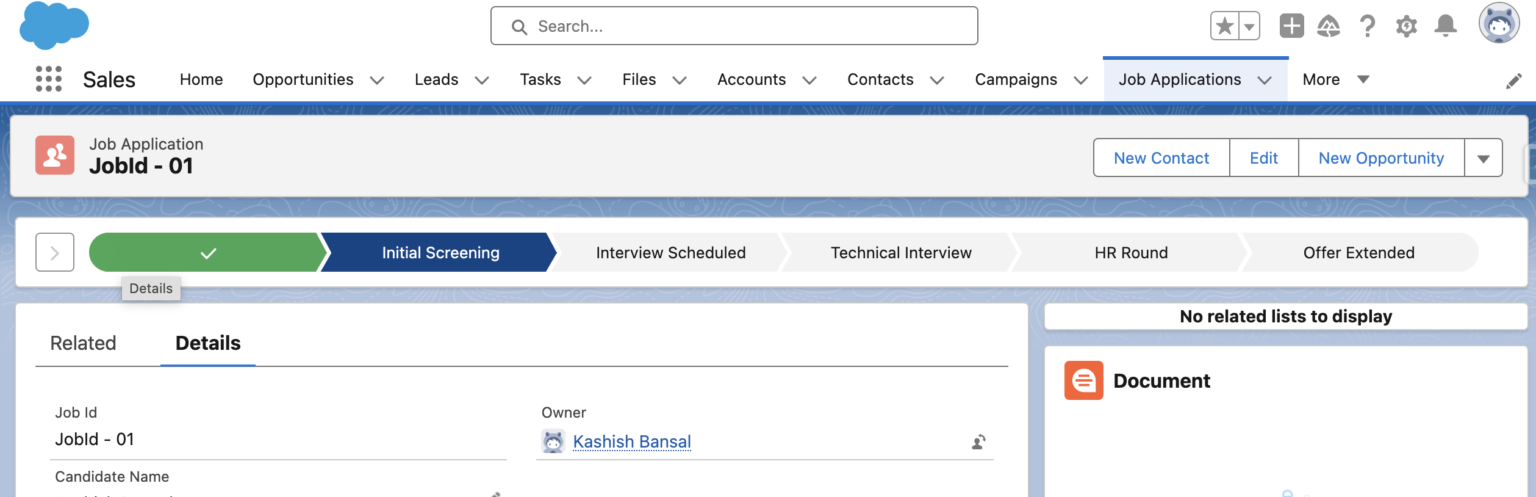This screenshot has width=1536, height=497.
Task: Open the Kashish Bansal owner link
Action: tap(631, 441)
